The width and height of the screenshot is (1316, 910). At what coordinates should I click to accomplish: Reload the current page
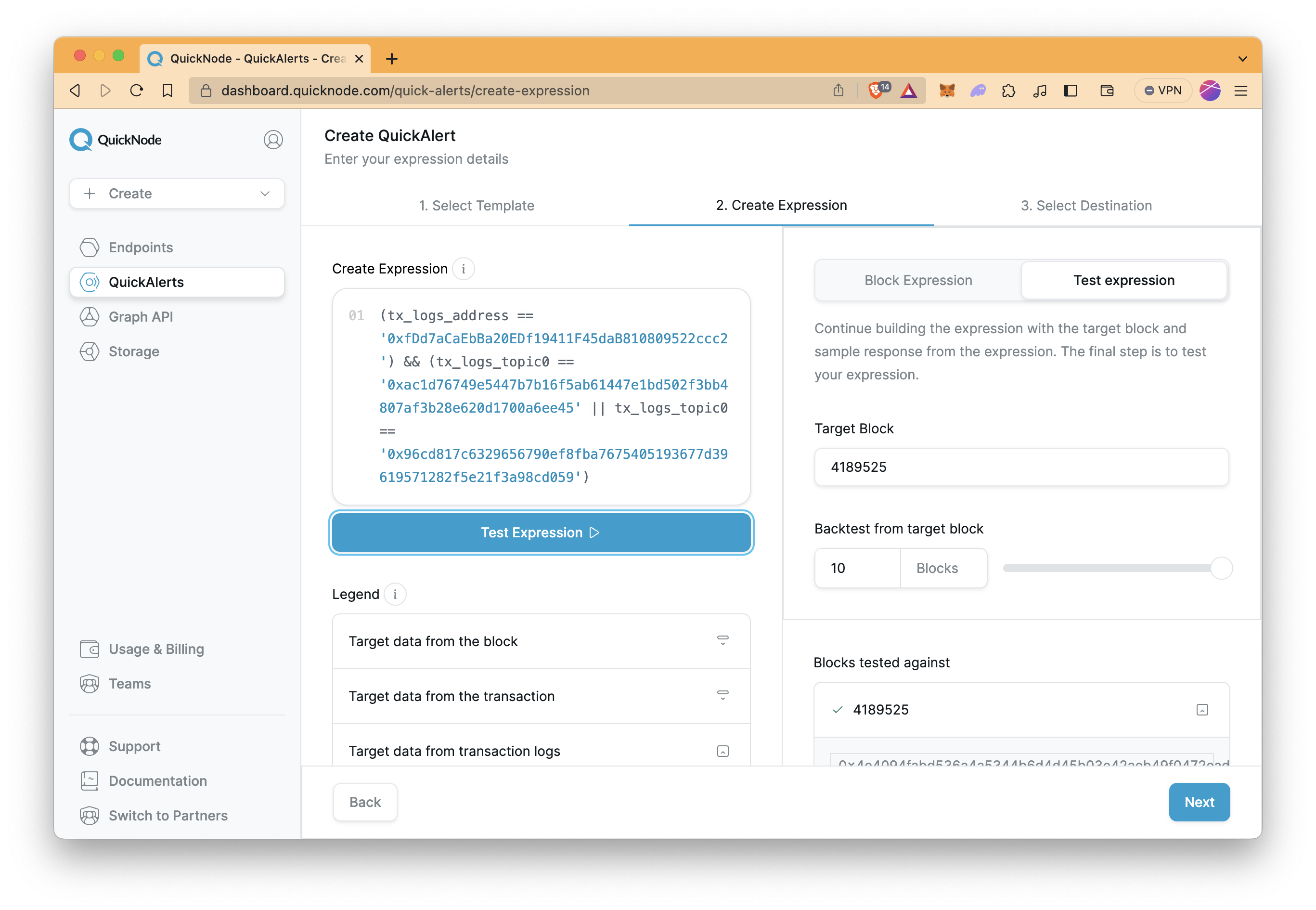pyautogui.click(x=136, y=91)
